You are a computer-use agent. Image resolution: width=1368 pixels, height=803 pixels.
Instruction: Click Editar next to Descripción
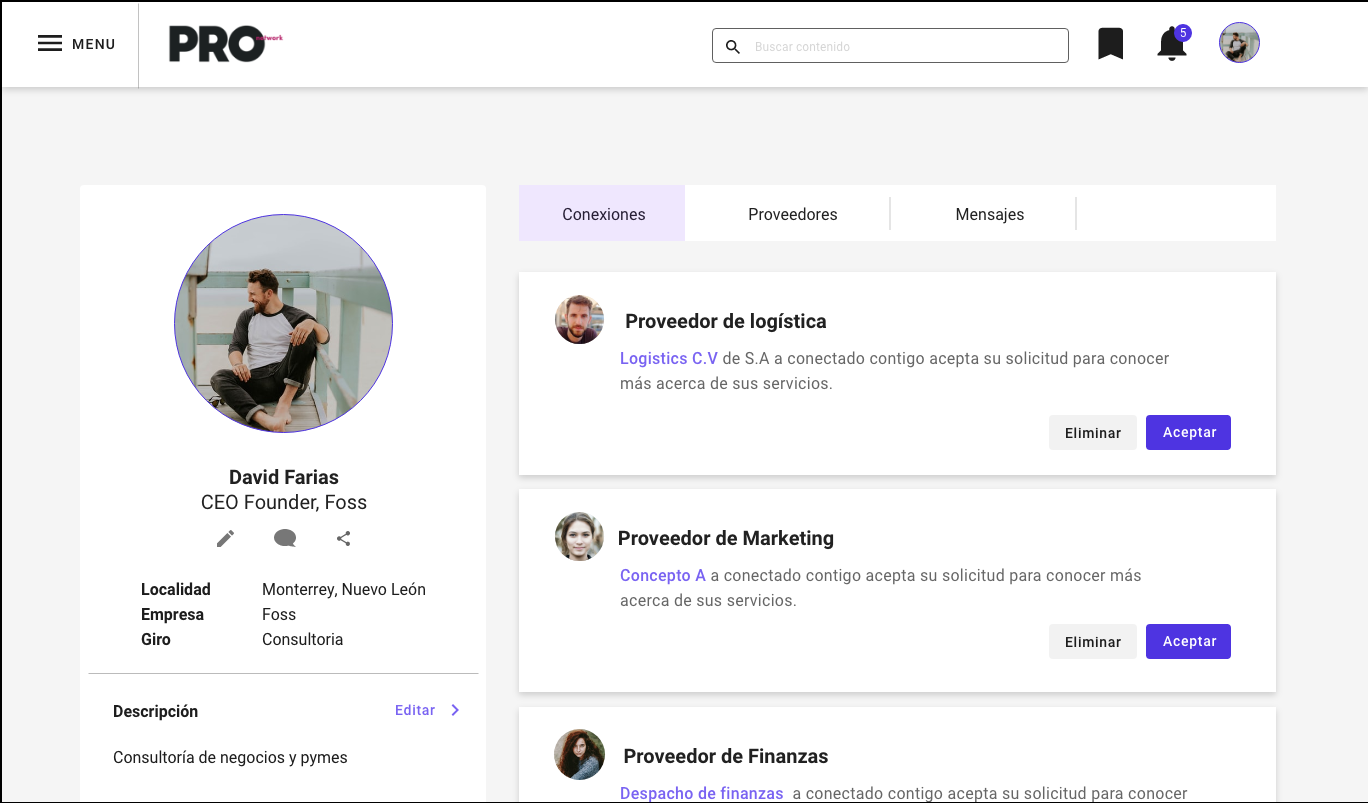[x=415, y=710]
